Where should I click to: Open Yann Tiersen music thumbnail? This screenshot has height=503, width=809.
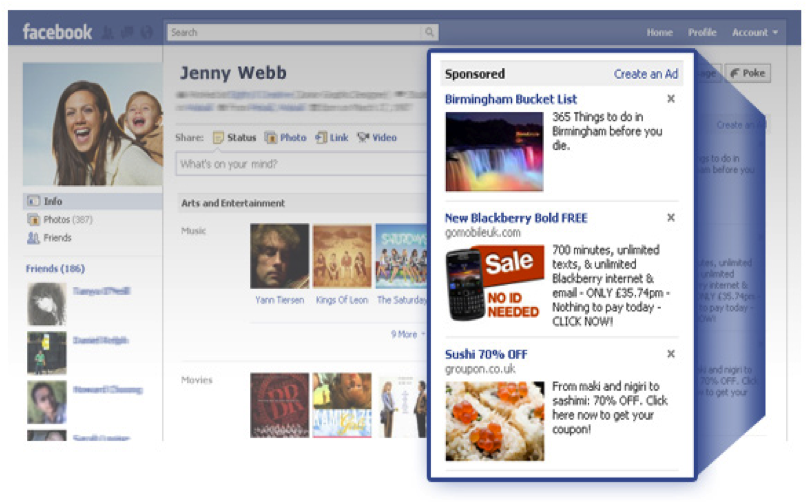tap(280, 256)
